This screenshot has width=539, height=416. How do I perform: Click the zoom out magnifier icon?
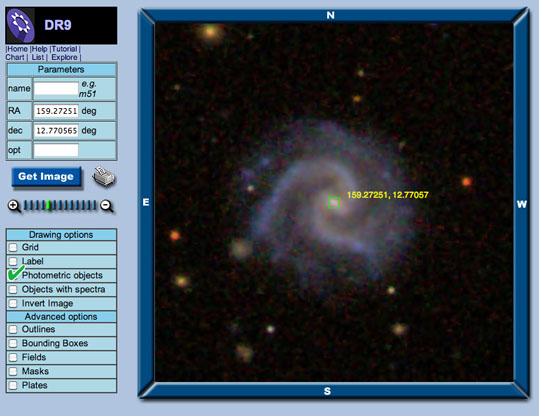coord(107,206)
